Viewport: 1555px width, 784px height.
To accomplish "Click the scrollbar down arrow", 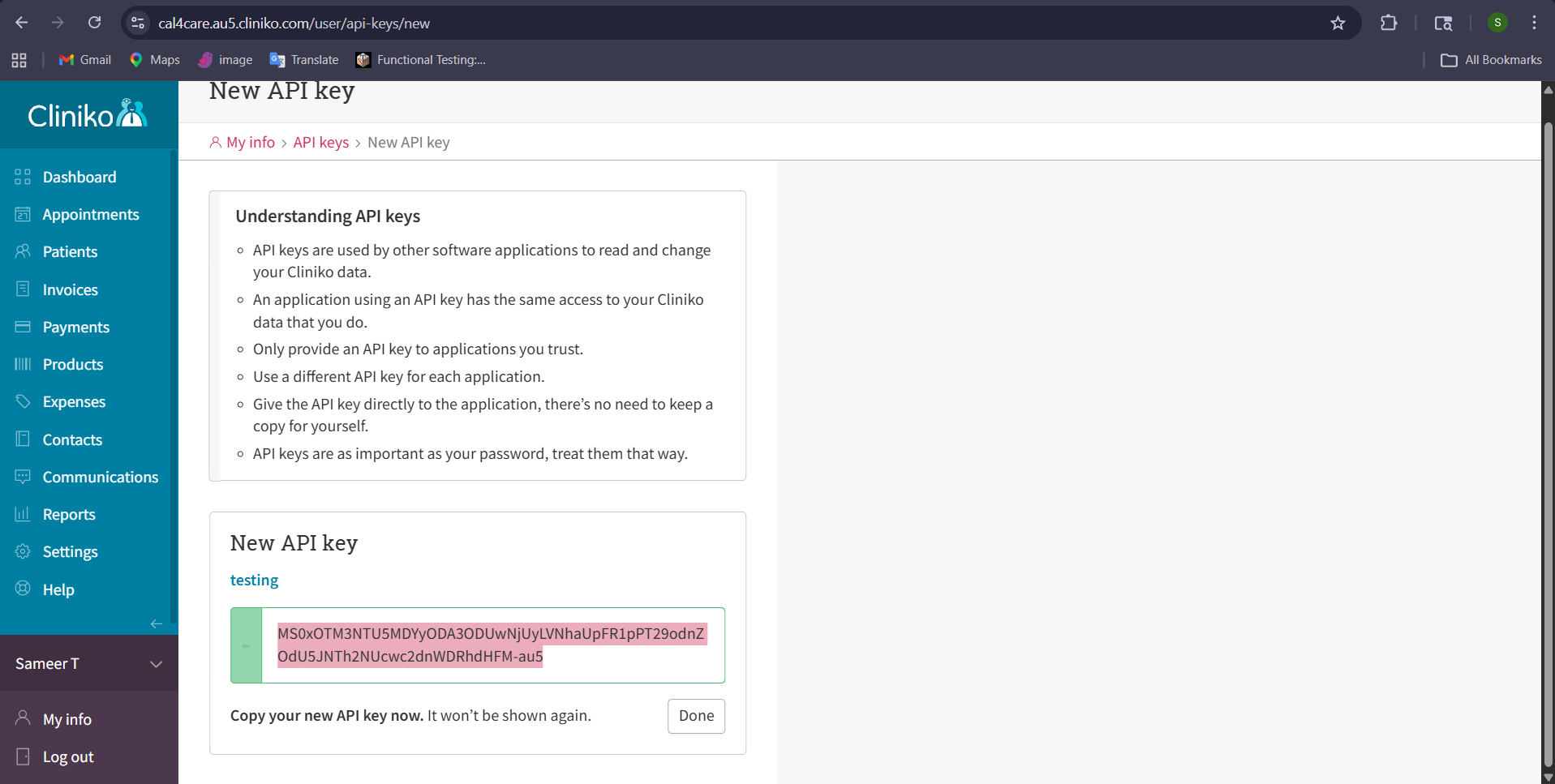I will (1548, 777).
